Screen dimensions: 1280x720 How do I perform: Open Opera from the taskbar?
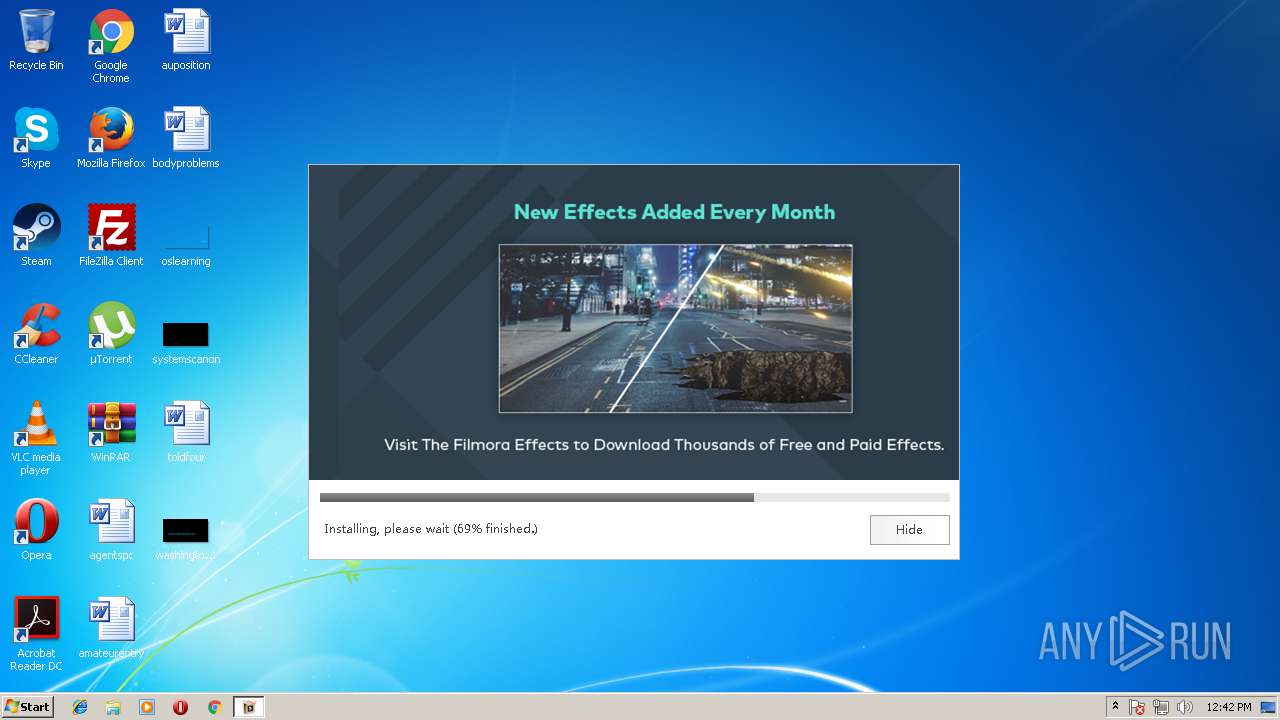(x=180, y=707)
